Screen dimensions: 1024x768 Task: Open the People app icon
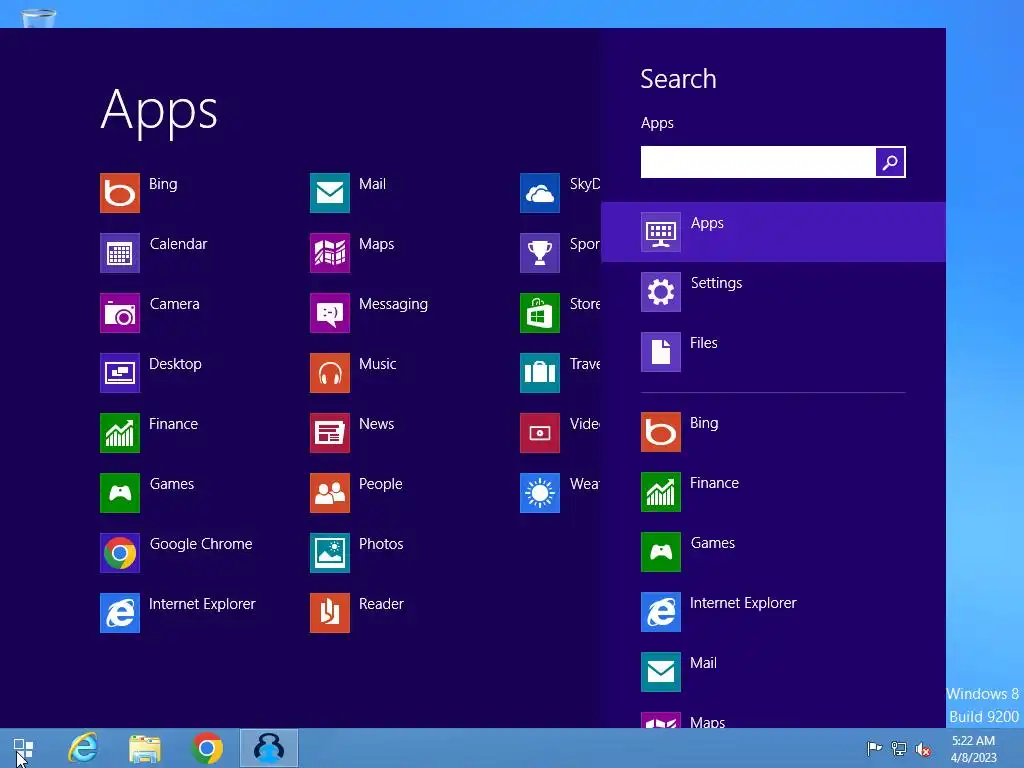coord(330,493)
